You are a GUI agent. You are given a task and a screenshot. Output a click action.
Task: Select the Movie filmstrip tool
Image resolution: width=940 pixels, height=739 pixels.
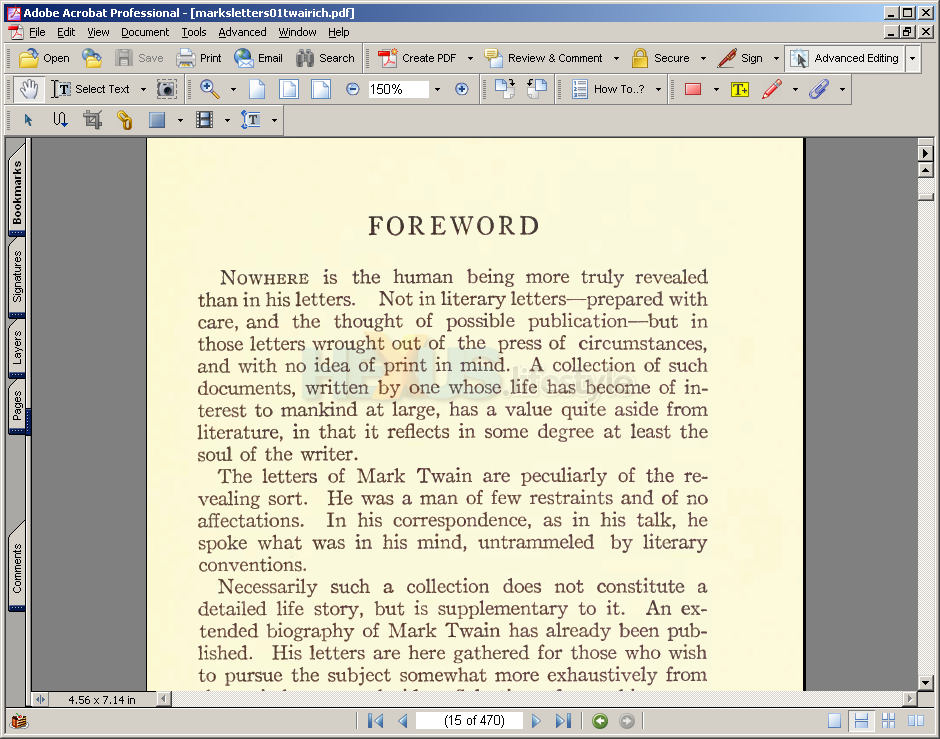[204, 120]
